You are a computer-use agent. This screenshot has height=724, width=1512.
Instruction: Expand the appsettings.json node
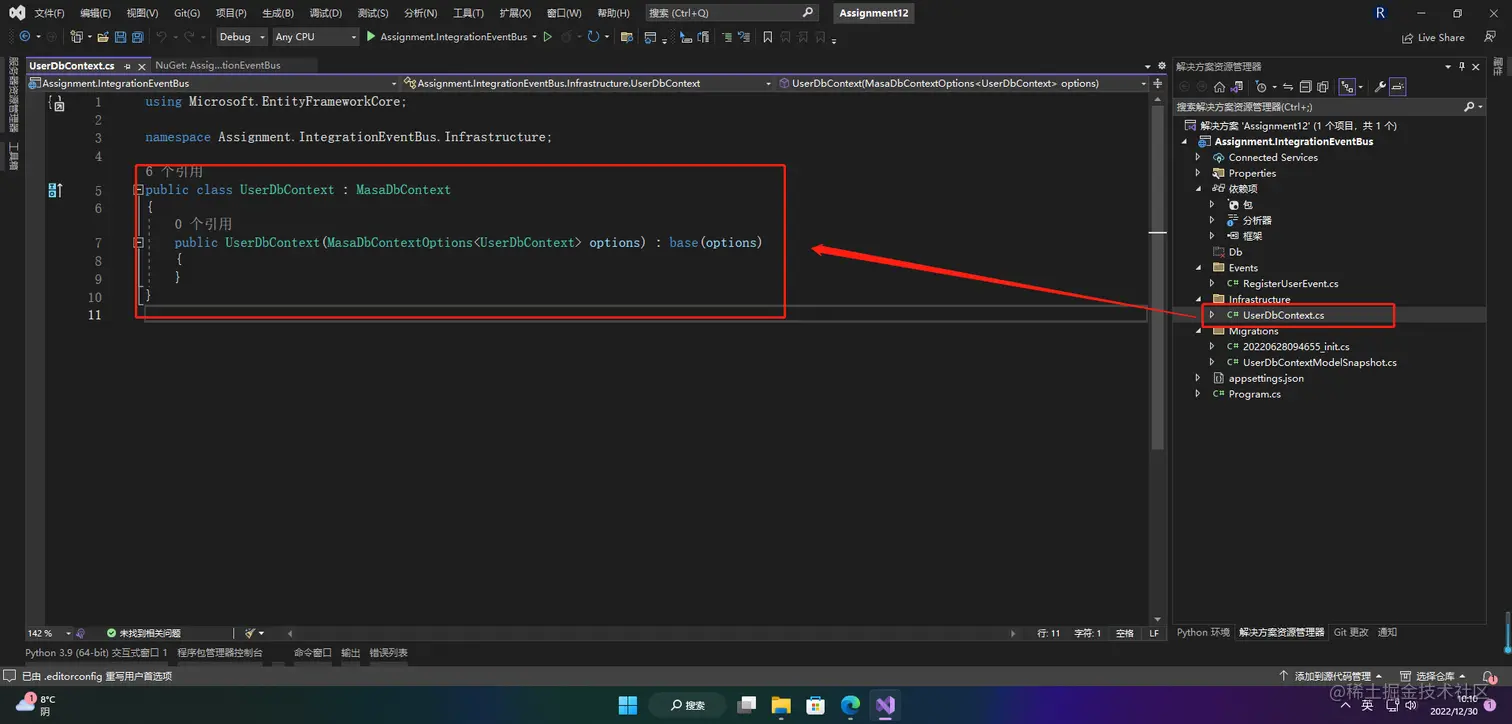tap(1198, 378)
